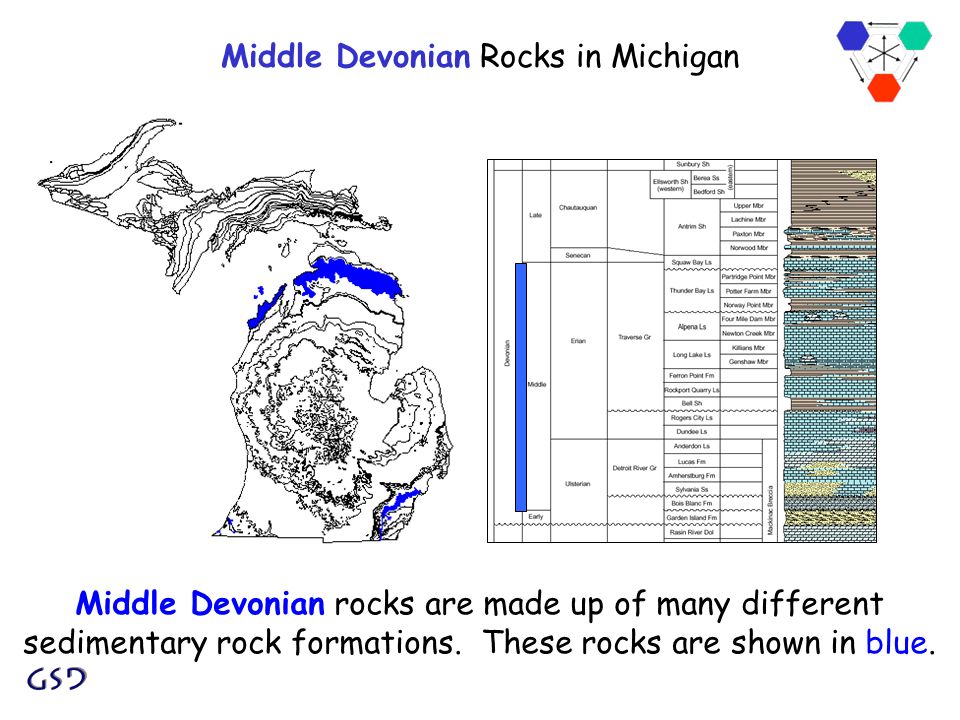Click the 'Middle' epoch label in the chart
Image resolution: width=960 pixels, height=720 pixels.
coord(537,384)
